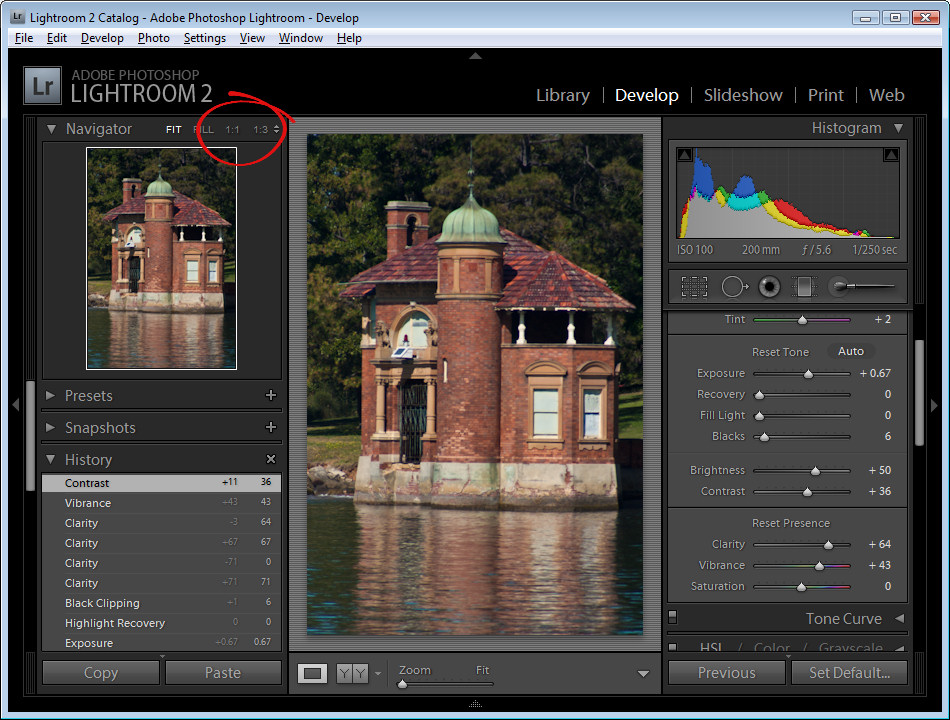Click the Exposure slider handle
Screen dimensions: 950x720
808,374
